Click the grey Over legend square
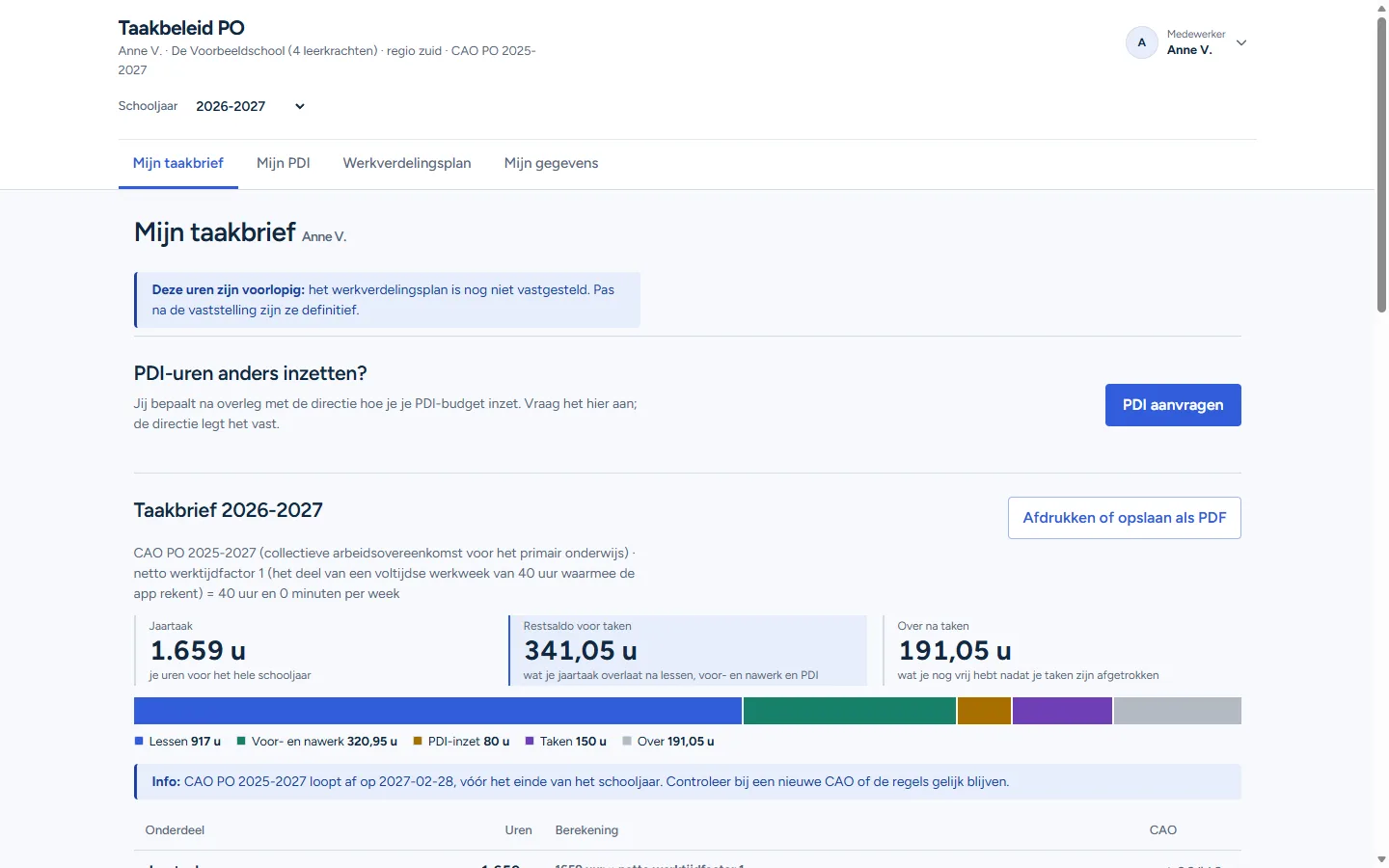The image size is (1389, 868). point(627,741)
